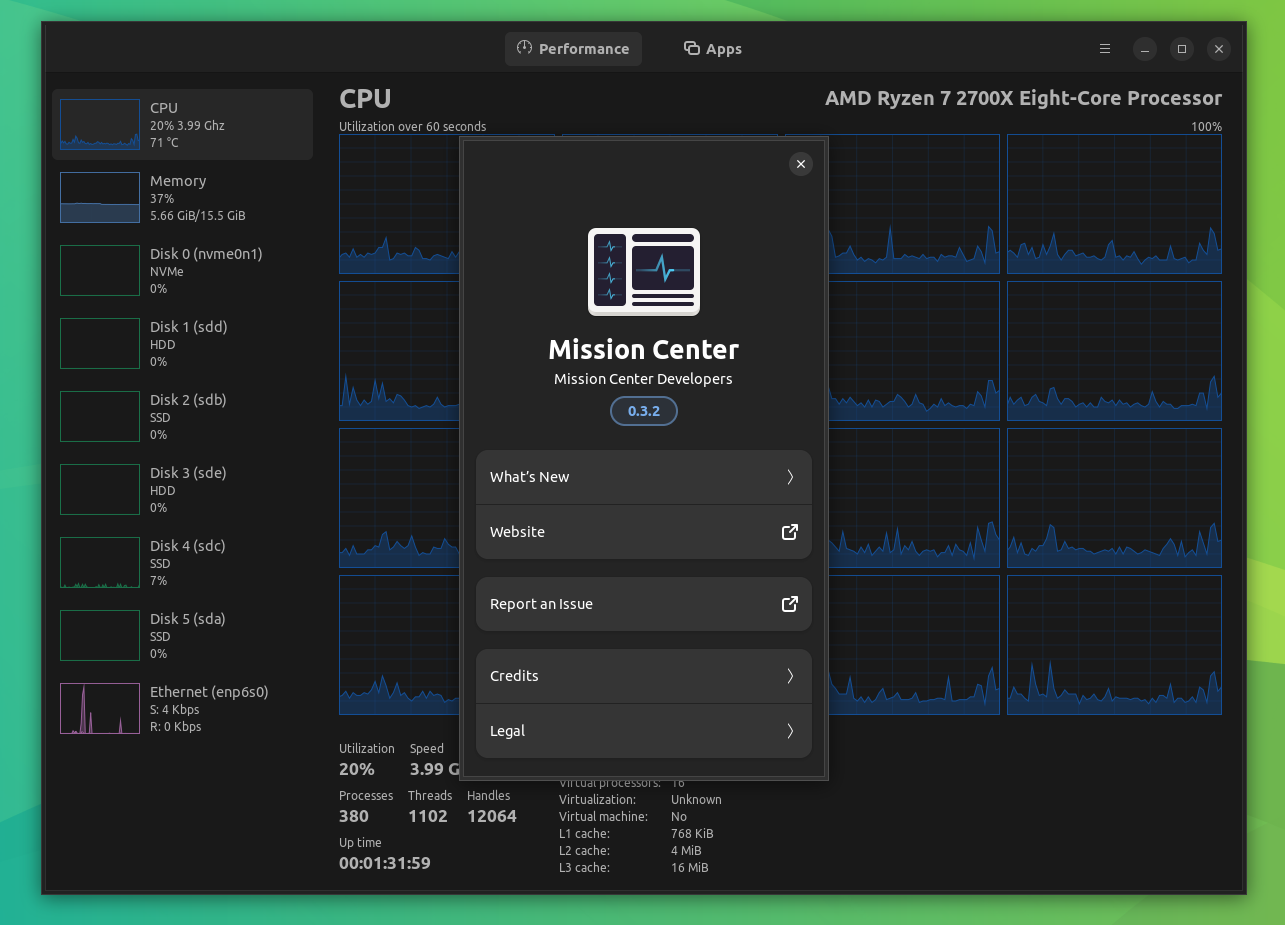The height and width of the screenshot is (925, 1285).
Task: Click the Mission Center app logo icon
Action: pyautogui.click(x=643, y=271)
